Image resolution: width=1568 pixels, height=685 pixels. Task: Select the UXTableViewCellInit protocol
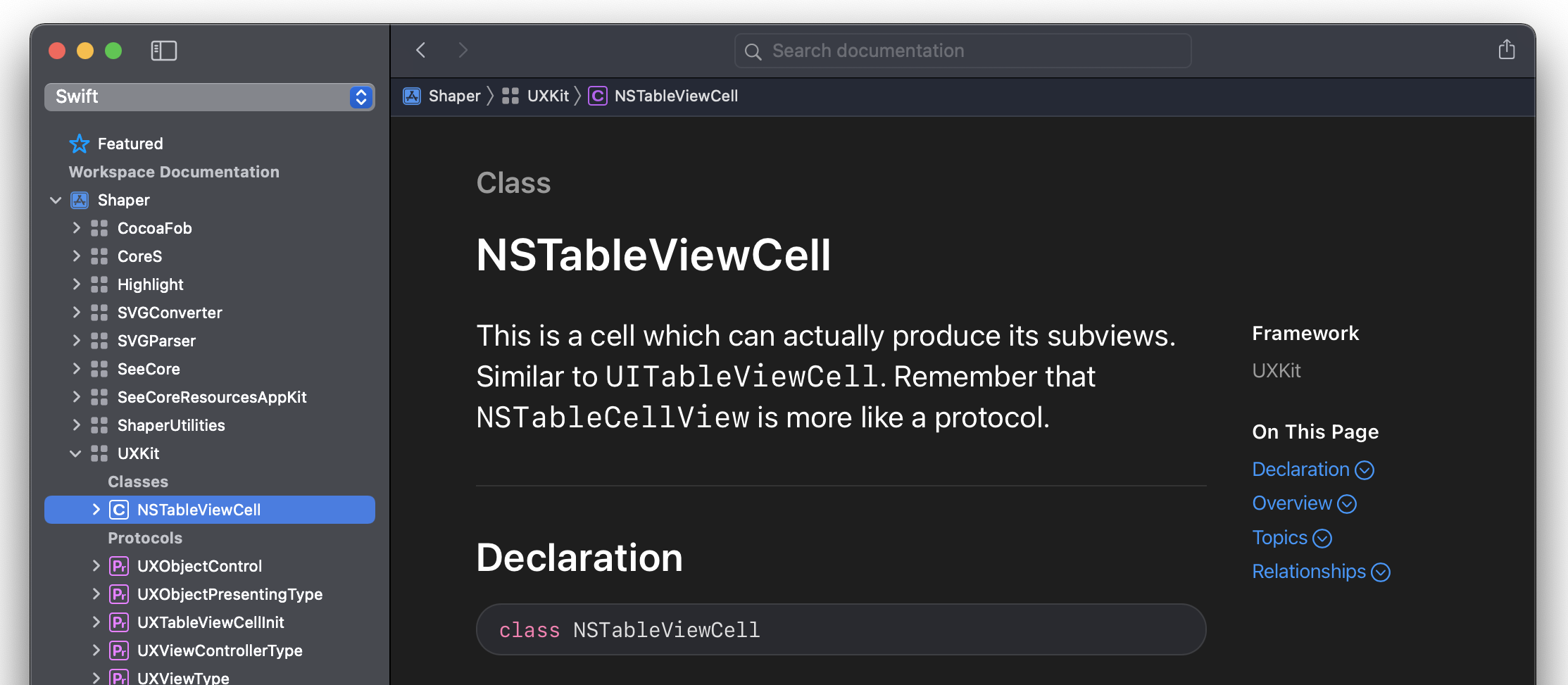[x=211, y=622]
